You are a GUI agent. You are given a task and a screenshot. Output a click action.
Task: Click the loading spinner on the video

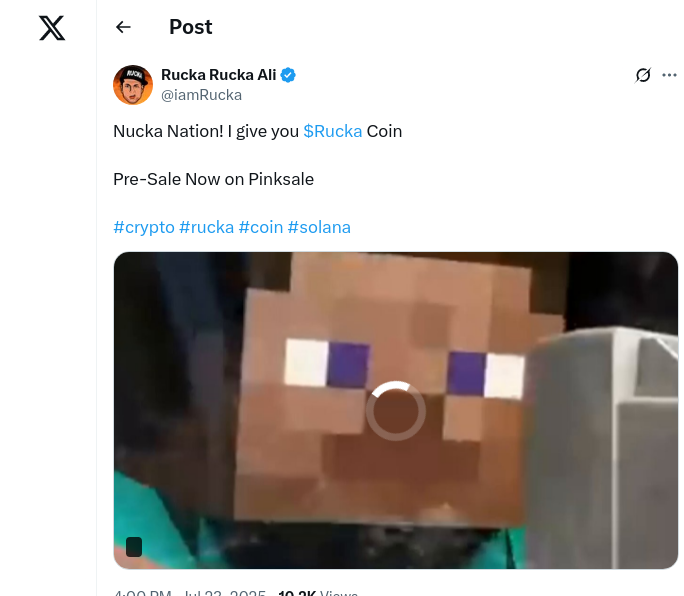point(396,411)
